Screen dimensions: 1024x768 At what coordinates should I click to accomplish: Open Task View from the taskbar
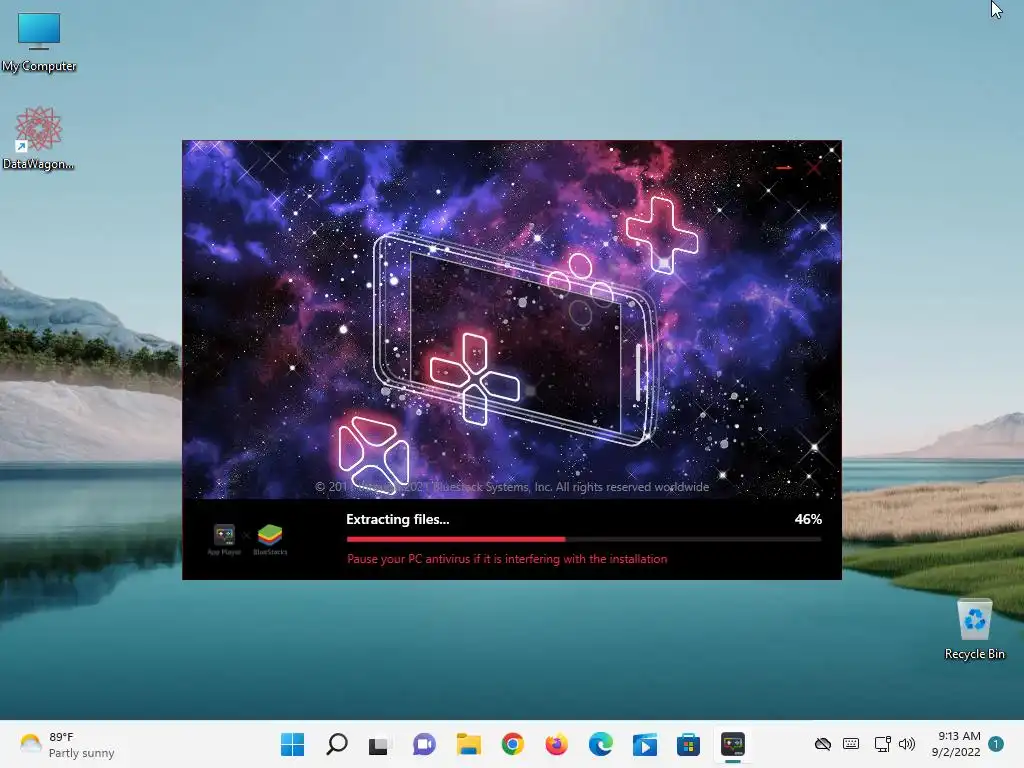(379, 744)
